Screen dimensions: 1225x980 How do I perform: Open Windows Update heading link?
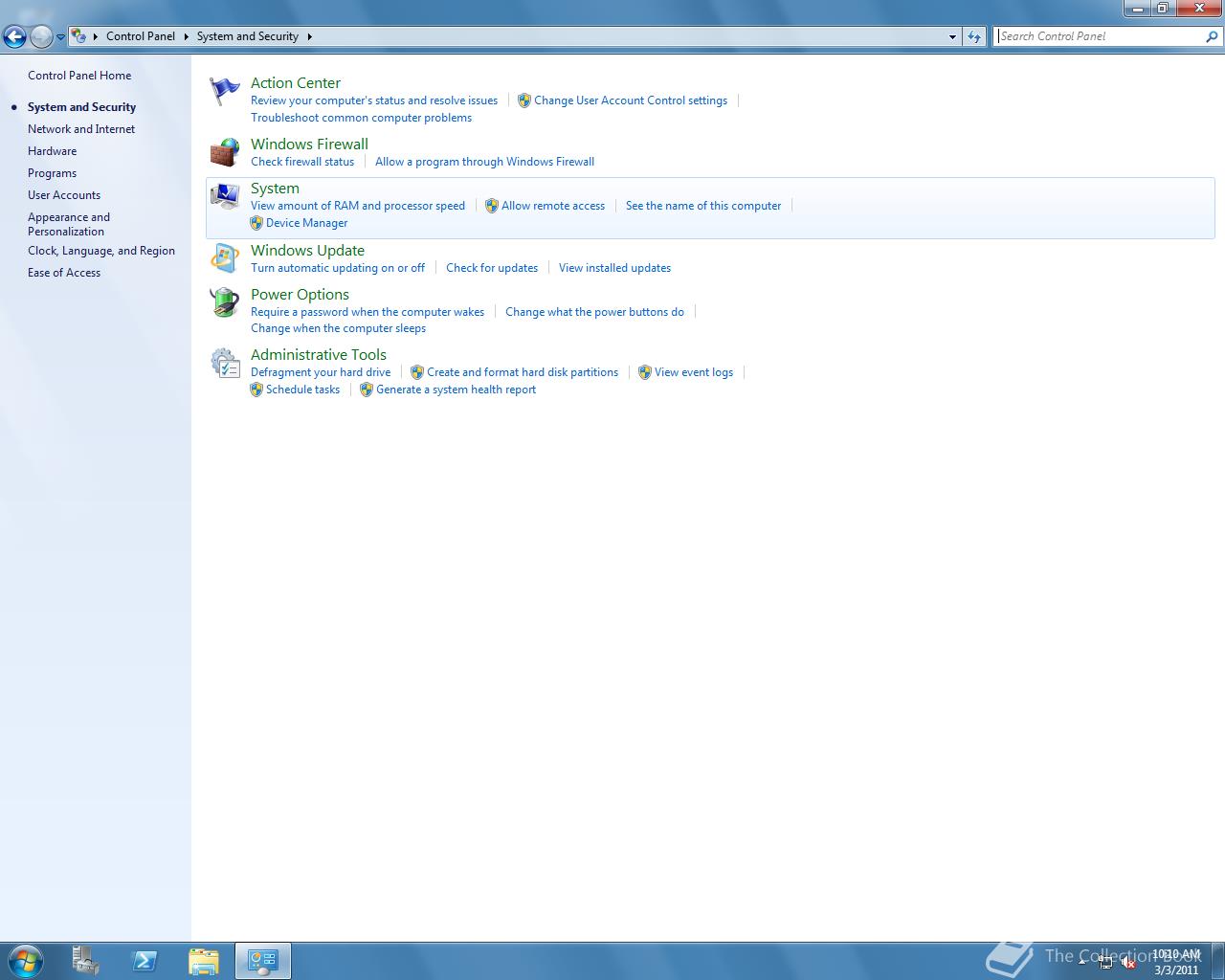pos(307,251)
